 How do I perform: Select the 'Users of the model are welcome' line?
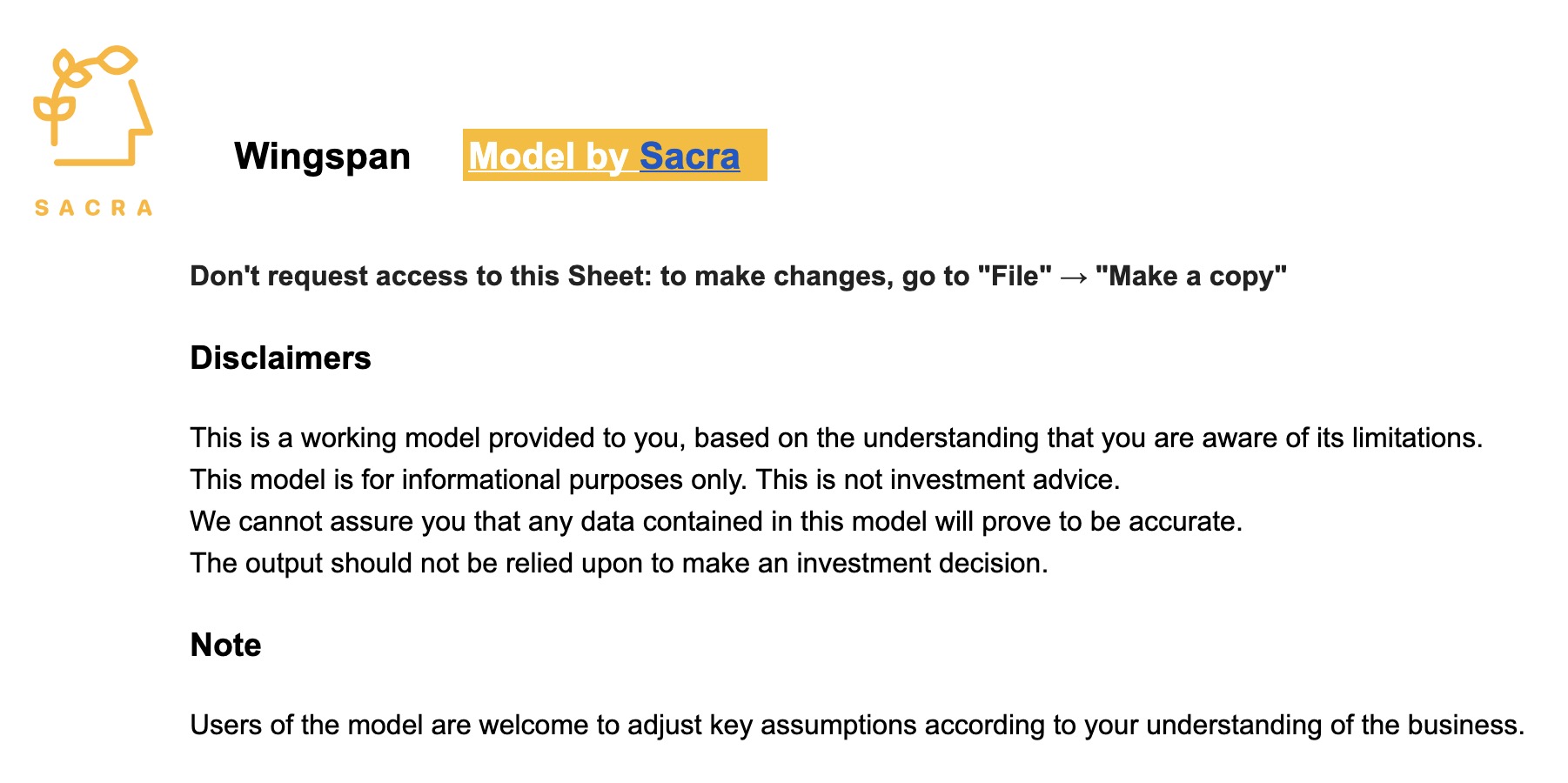point(857,725)
